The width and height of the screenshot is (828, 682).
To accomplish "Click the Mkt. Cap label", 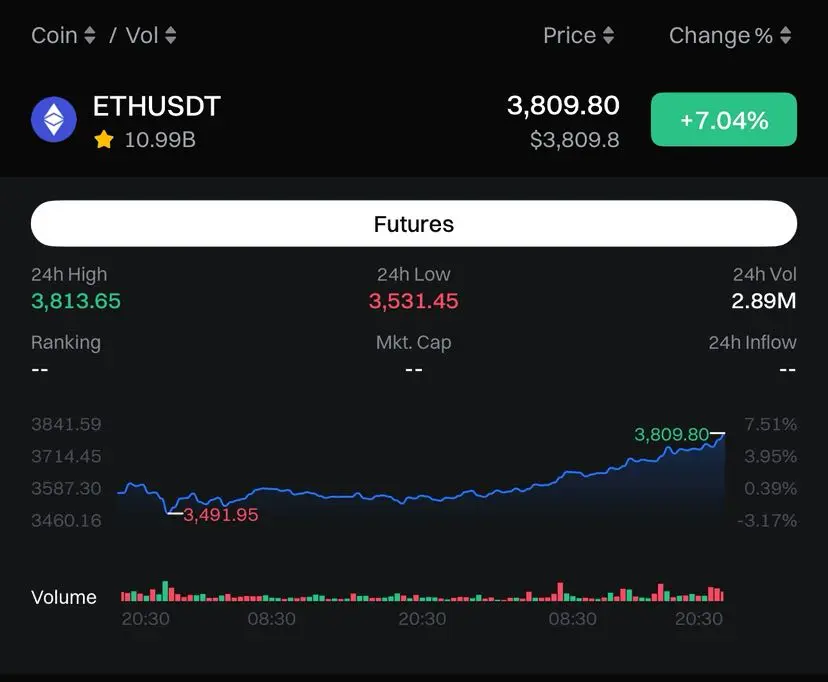I will (413, 343).
